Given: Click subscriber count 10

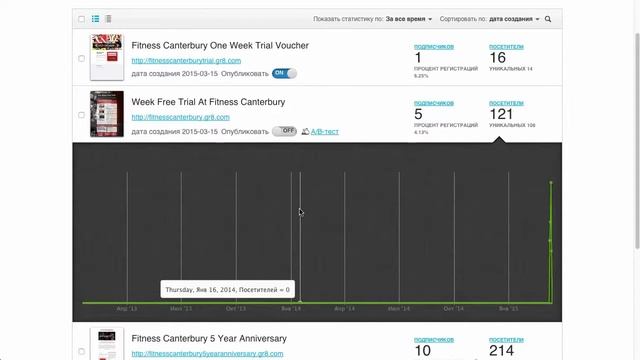Looking at the screenshot, I should point(422,351).
